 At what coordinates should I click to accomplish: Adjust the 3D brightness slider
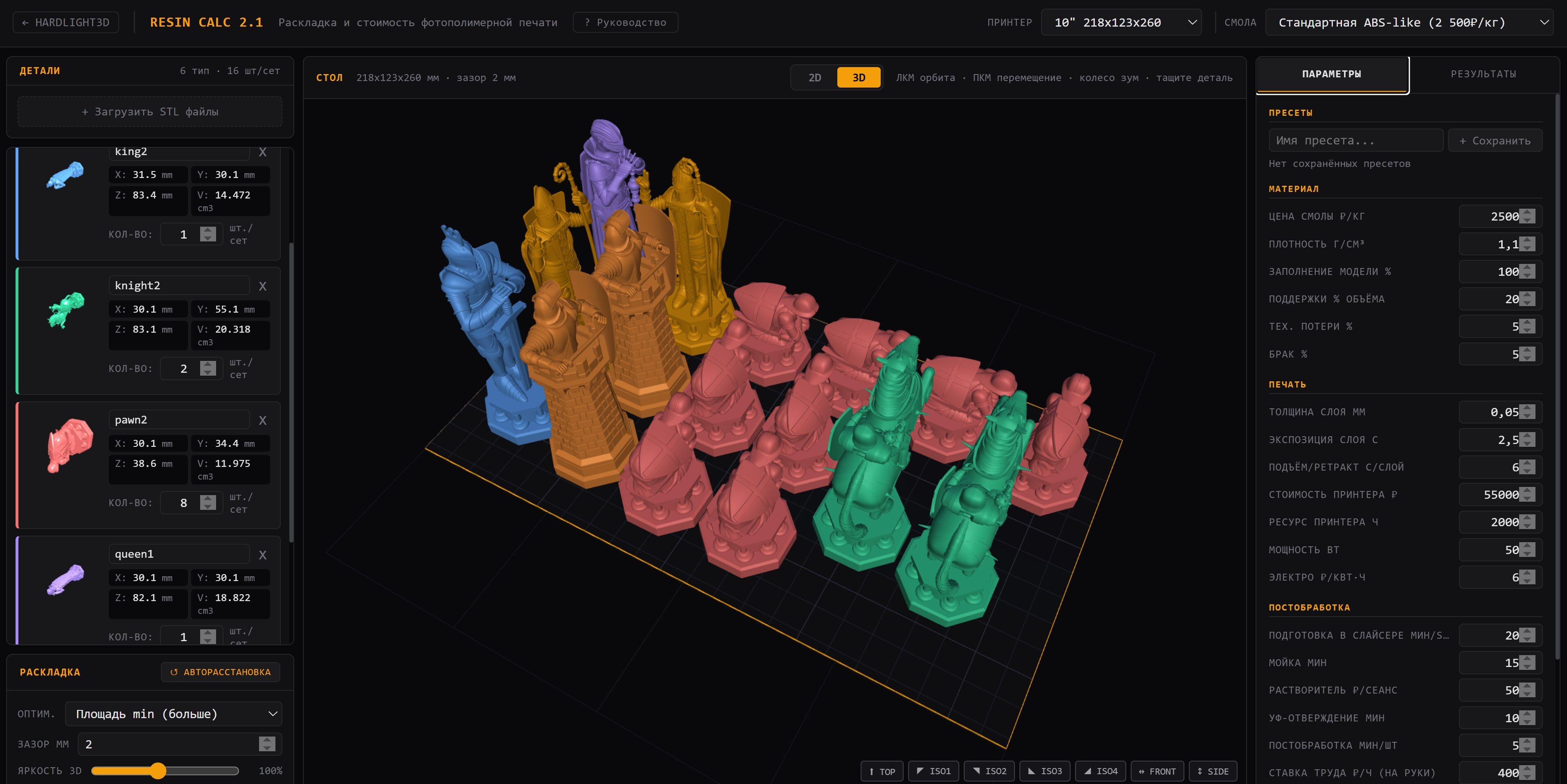(158, 770)
